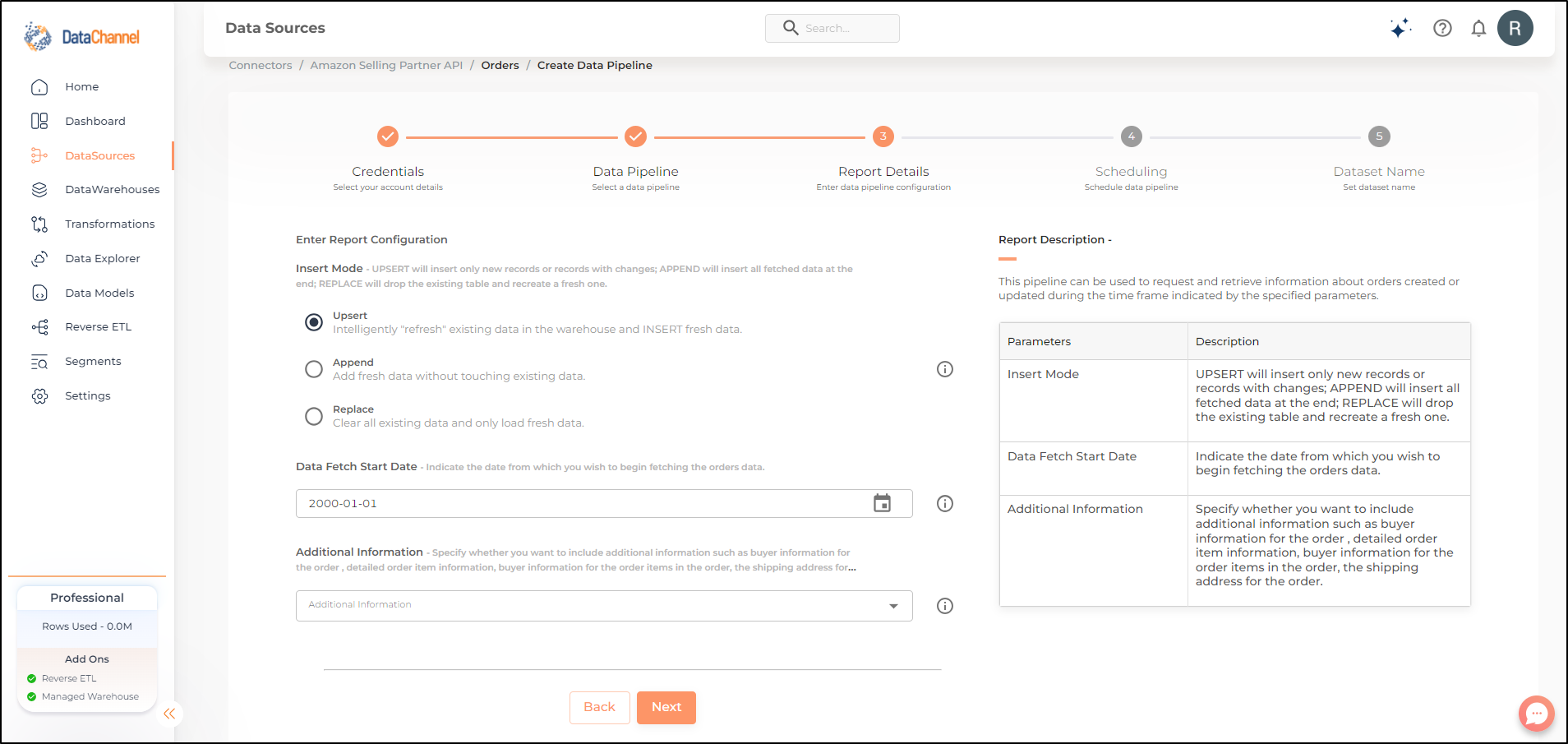Image resolution: width=1568 pixels, height=744 pixels.
Task: Open the chat support bubble
Action: pyautogui.click(x=1536, y=714)
